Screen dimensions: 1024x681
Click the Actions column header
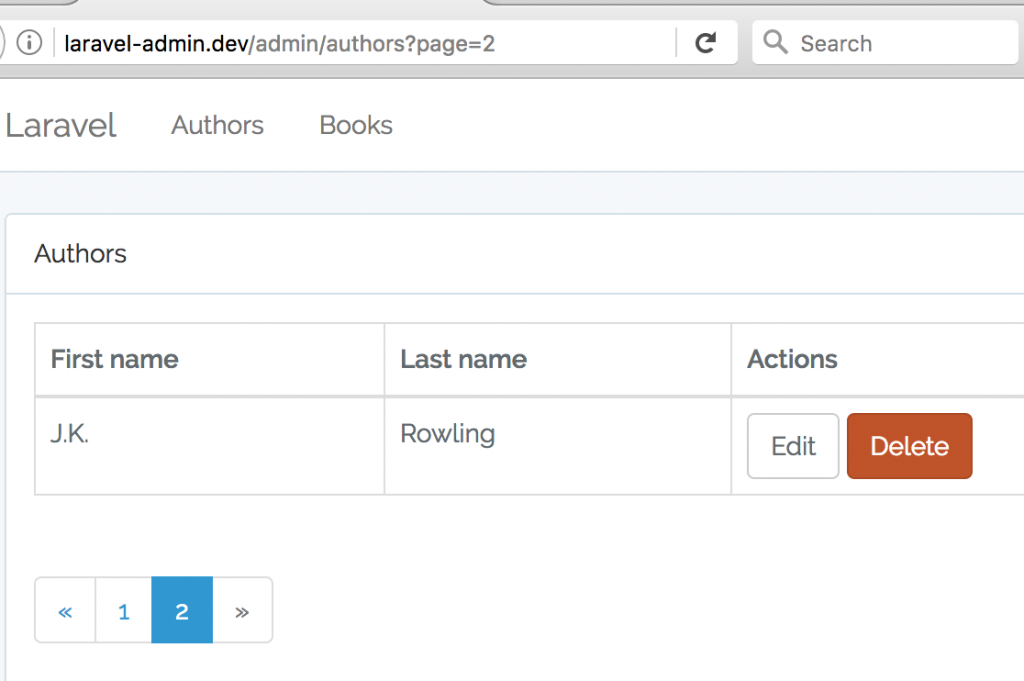coord(791,359)
